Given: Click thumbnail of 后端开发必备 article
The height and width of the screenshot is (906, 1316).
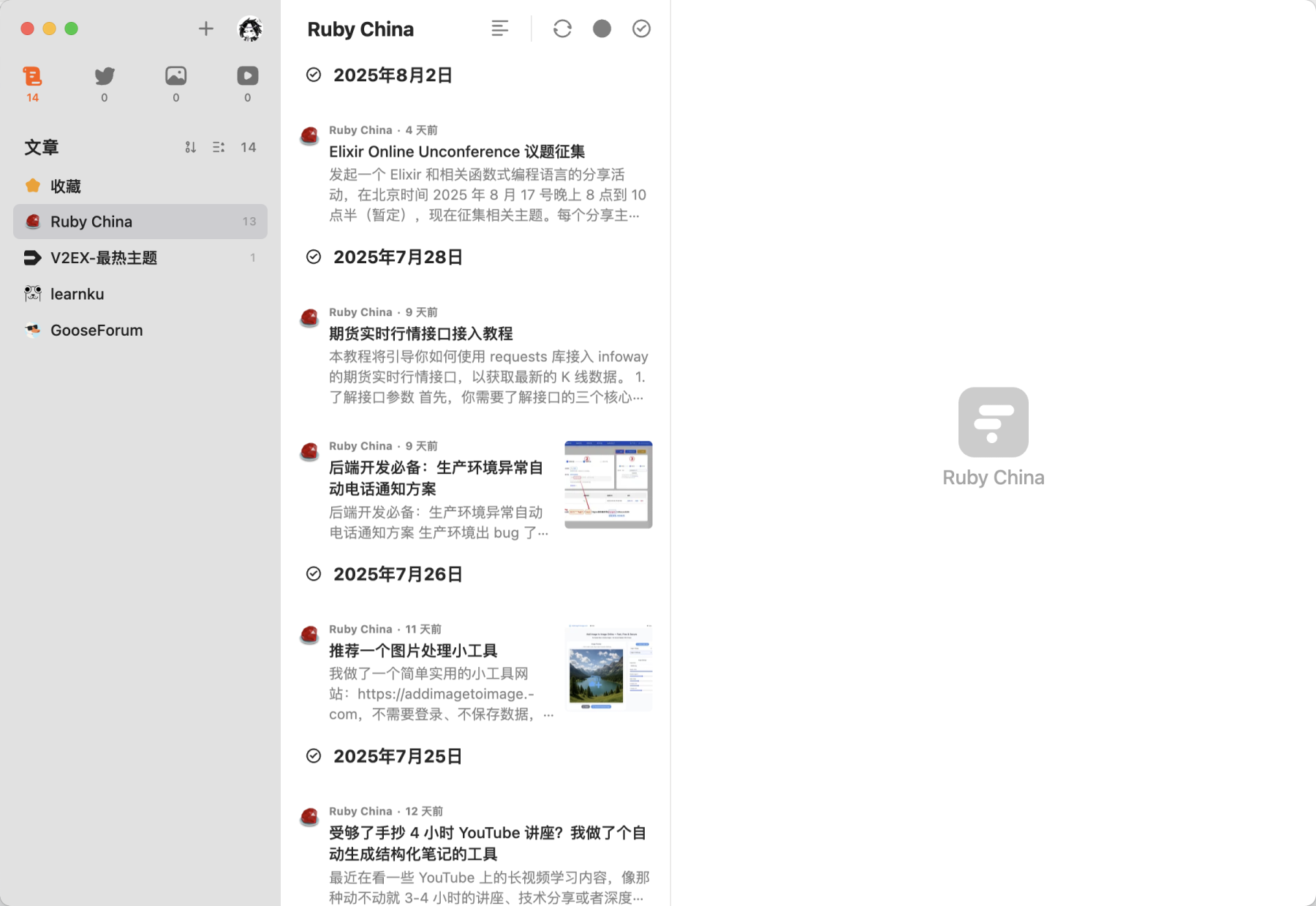Looking at the screenshot, I should 608,485.
